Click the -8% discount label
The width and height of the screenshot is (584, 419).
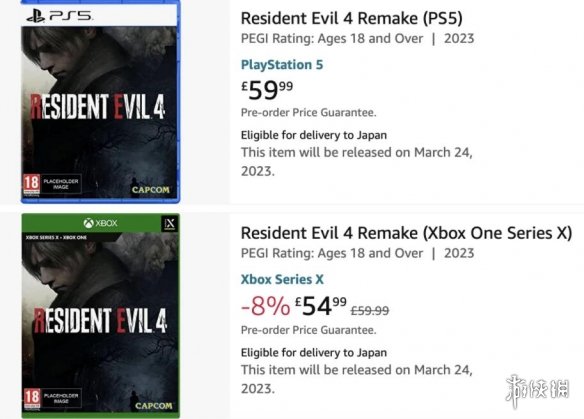click(266, 306)
